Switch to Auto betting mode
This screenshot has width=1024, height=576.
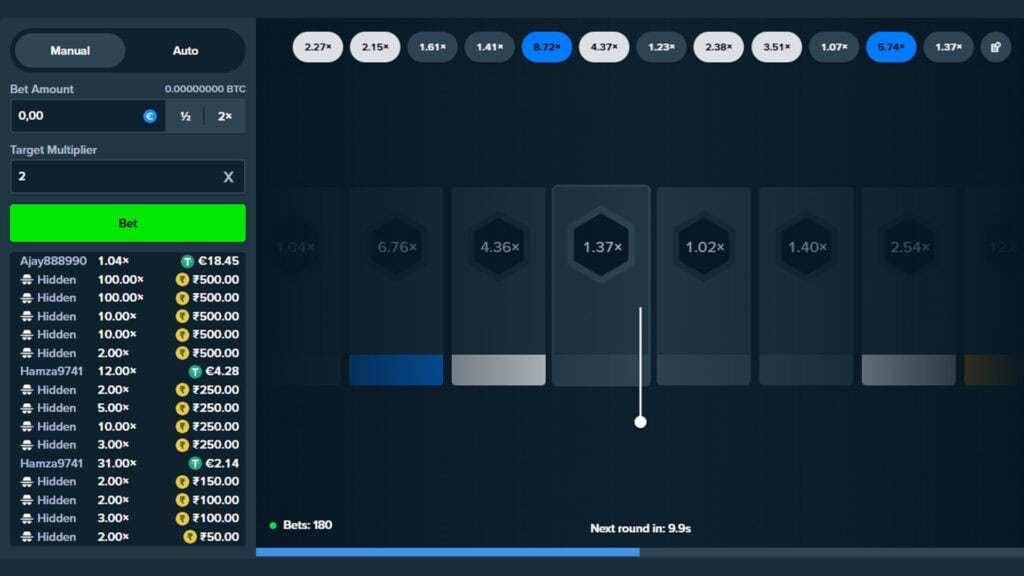click(x=186, y=50)
